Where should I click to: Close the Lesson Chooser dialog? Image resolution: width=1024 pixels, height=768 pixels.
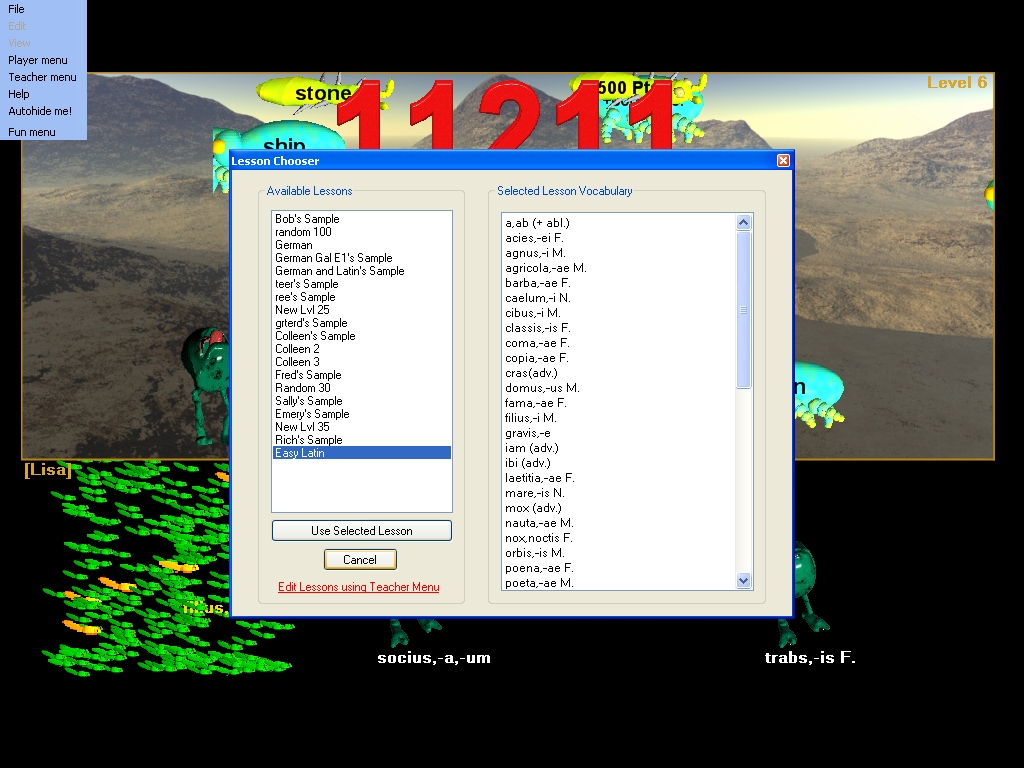tap(783, 161)
